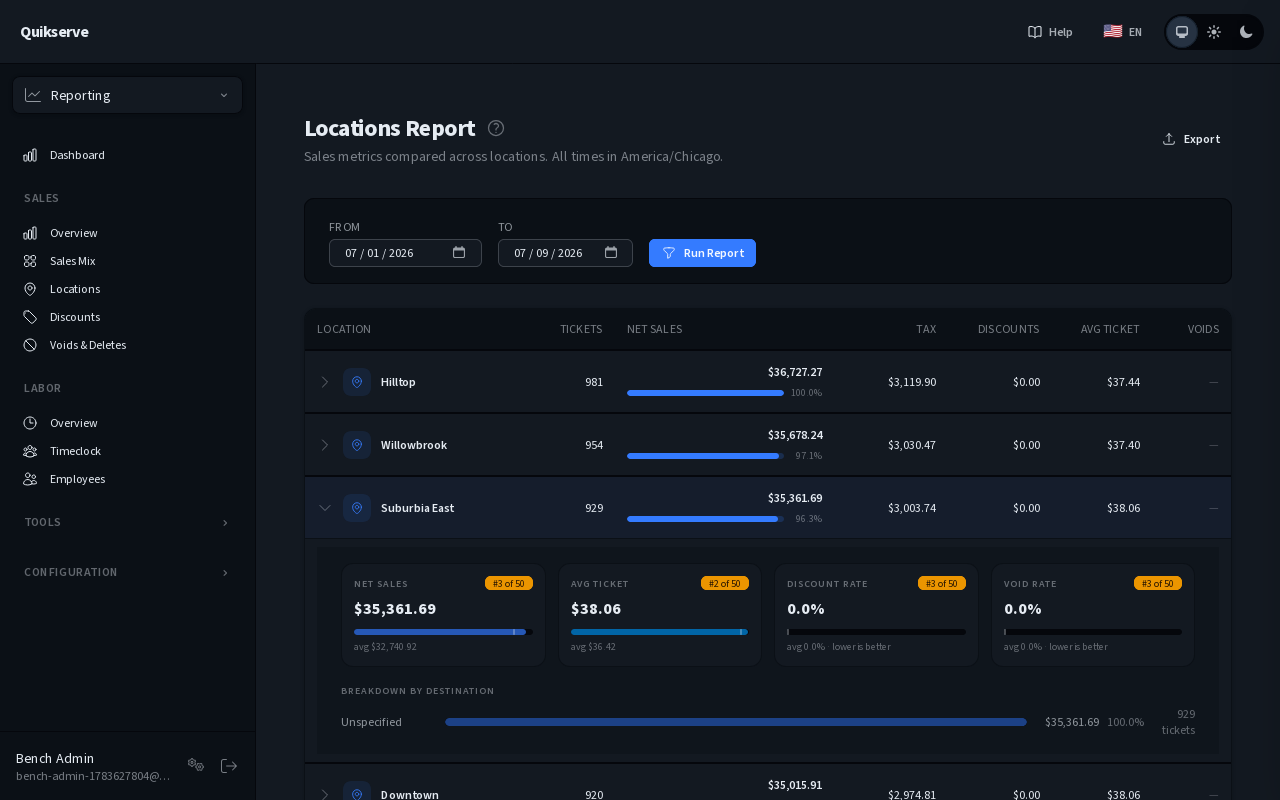Screen dimensions: 1280x800
Task: Click the log out icon
Action: point(229,765)
